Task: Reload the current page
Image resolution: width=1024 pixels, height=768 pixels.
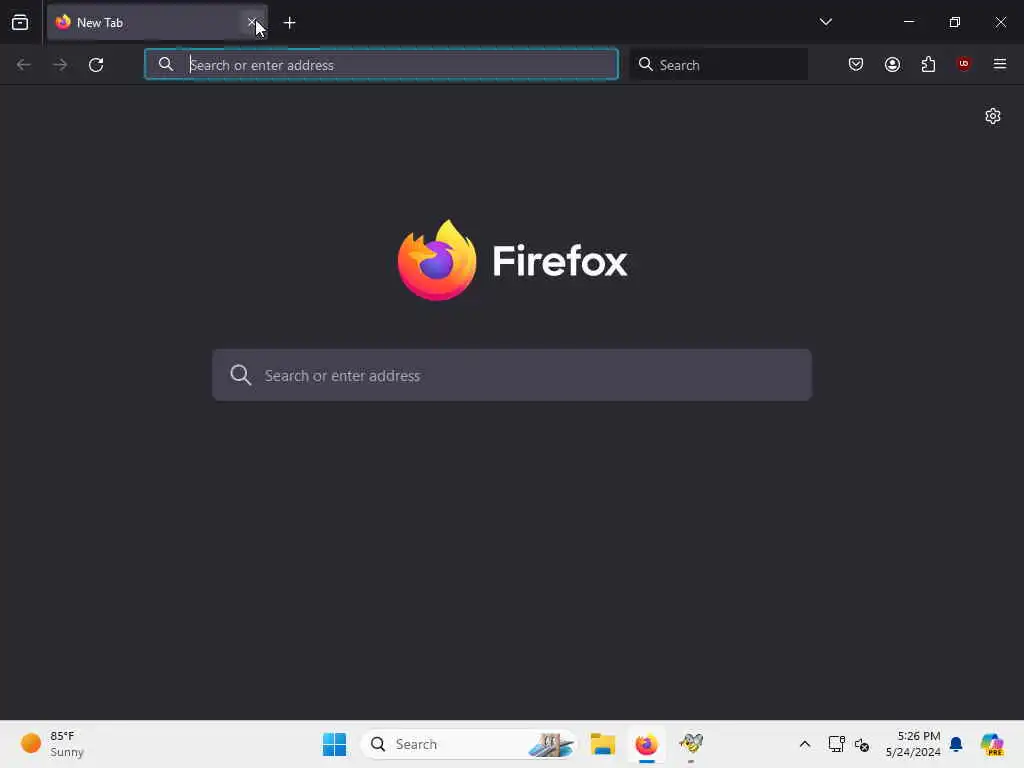Action: click(96, 65)
